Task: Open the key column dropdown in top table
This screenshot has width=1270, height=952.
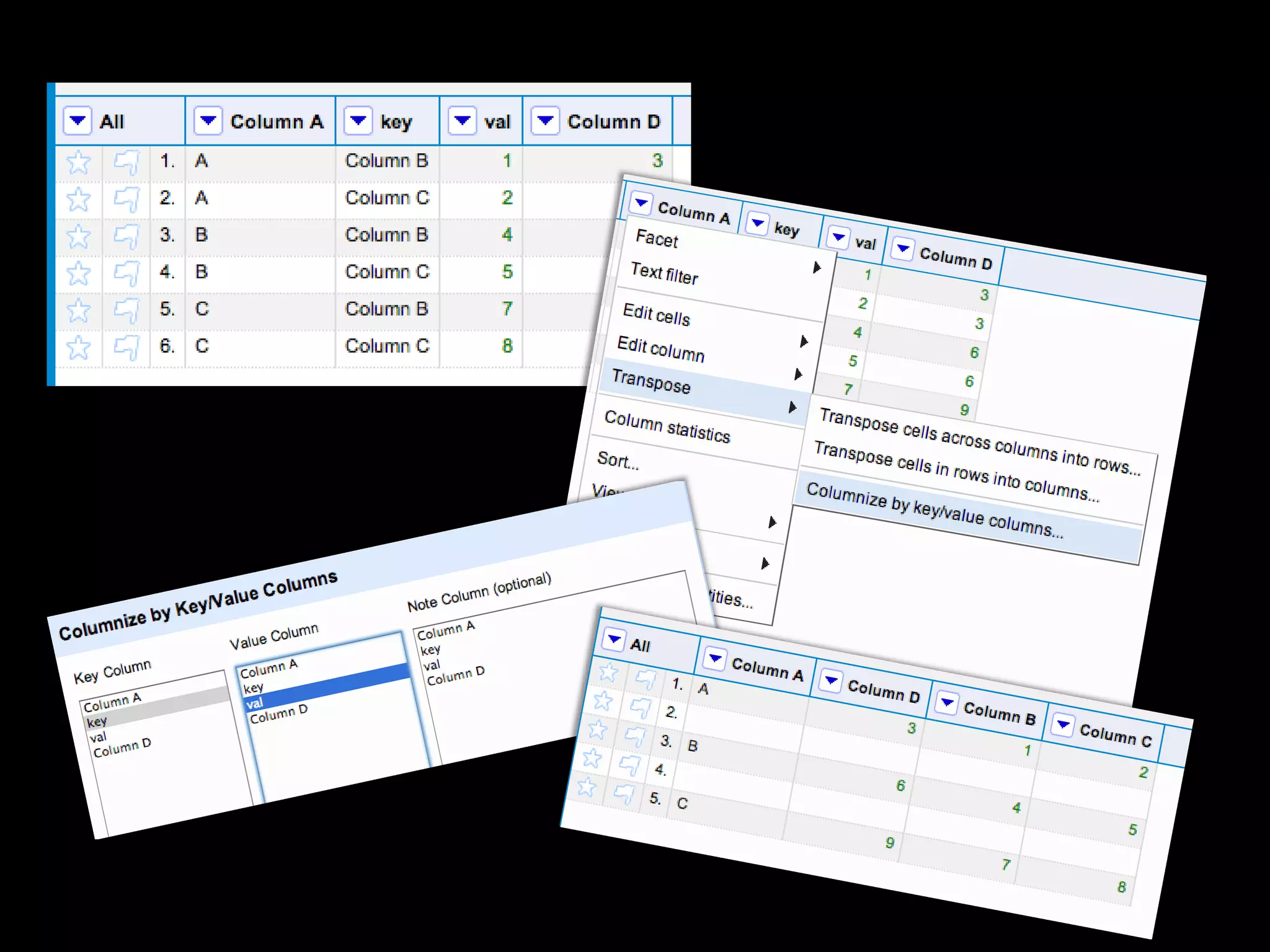Action: pos(358,120)
